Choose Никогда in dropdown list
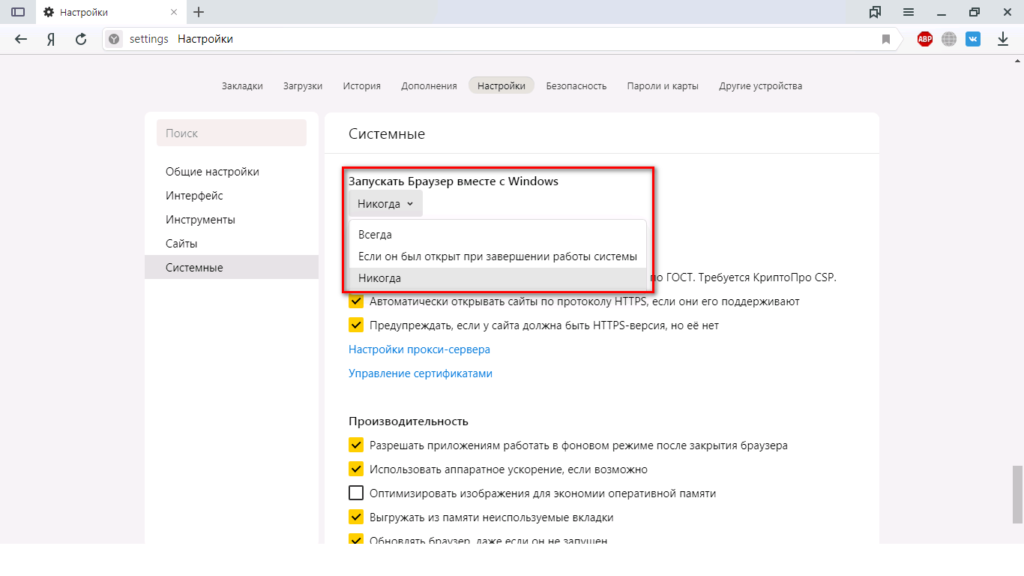 (498, 278)
